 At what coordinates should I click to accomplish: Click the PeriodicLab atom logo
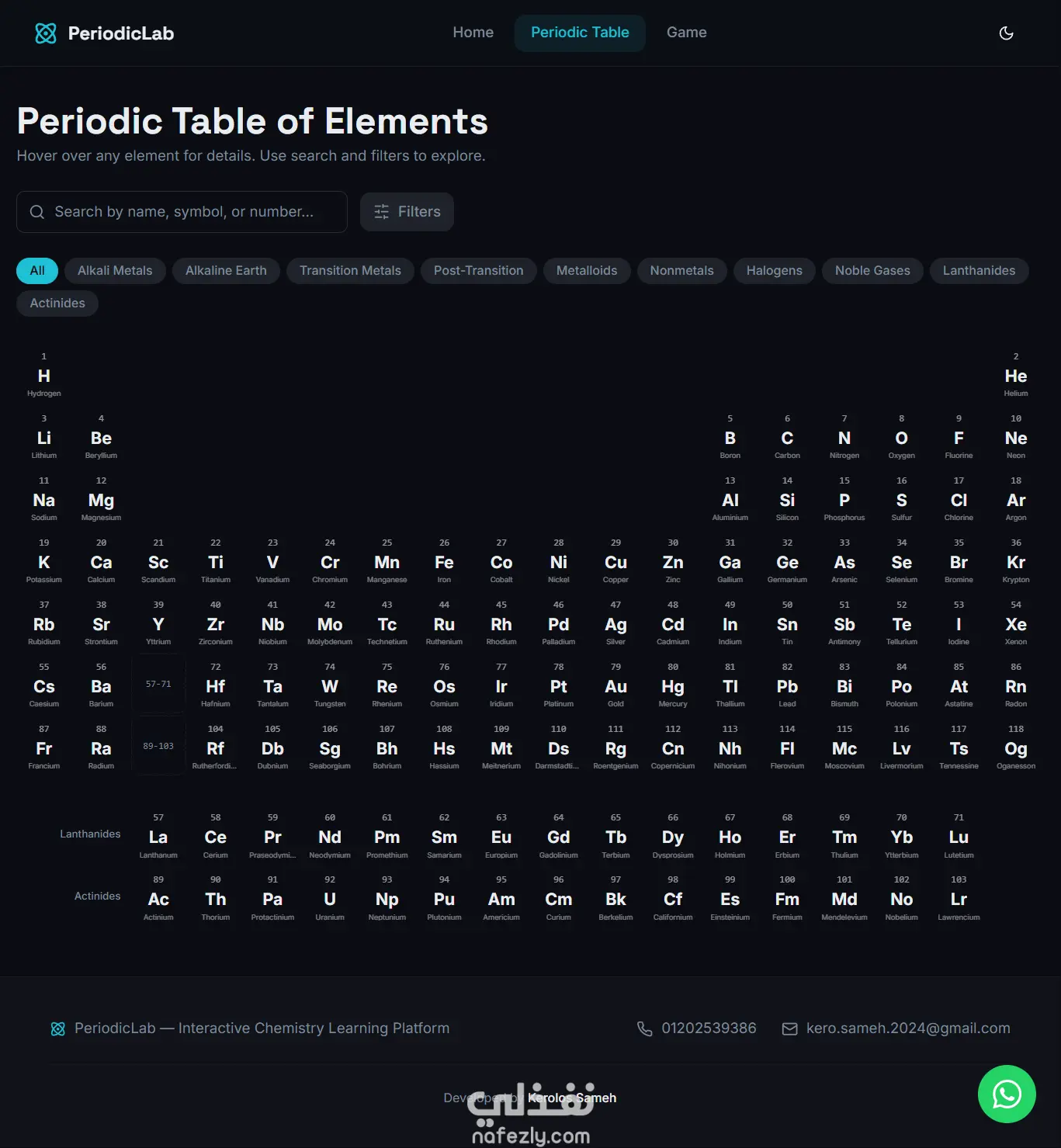click(46, 33)
